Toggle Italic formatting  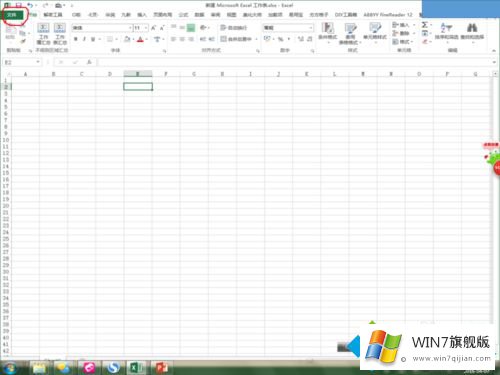coord(84,39)
